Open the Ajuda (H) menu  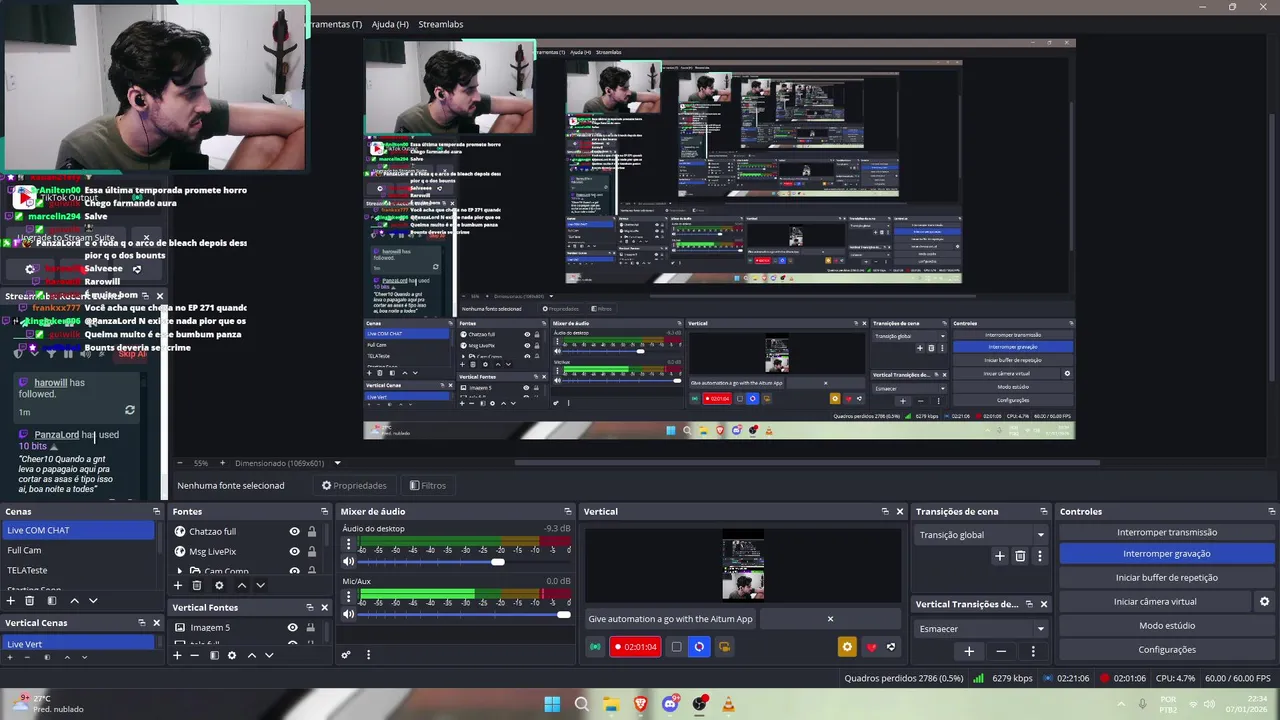coord(390,24)
